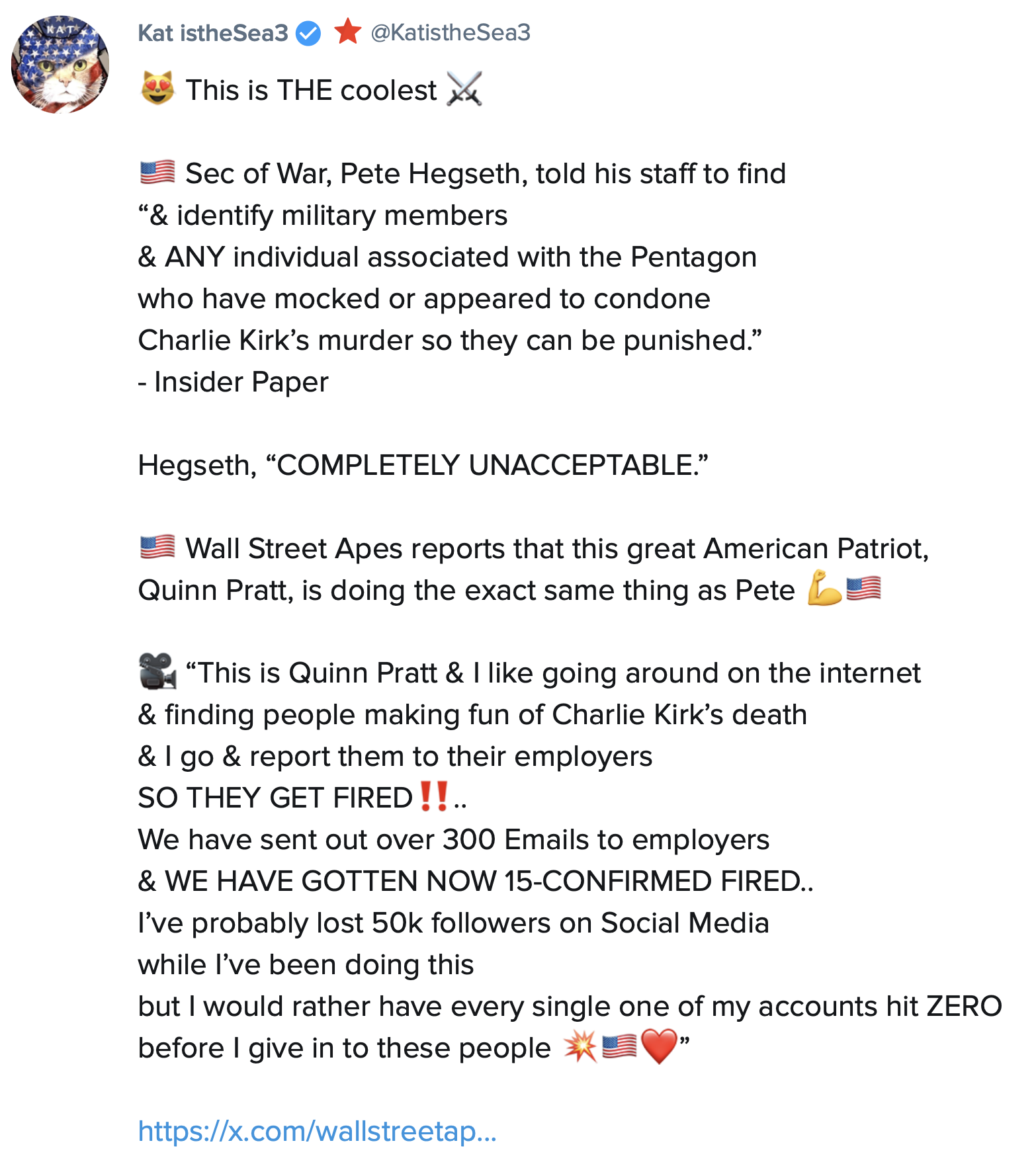Open the @KatistheSea3 handle link
The width and height of the screenshot is (1036, 1168).
tap(451, 32)
